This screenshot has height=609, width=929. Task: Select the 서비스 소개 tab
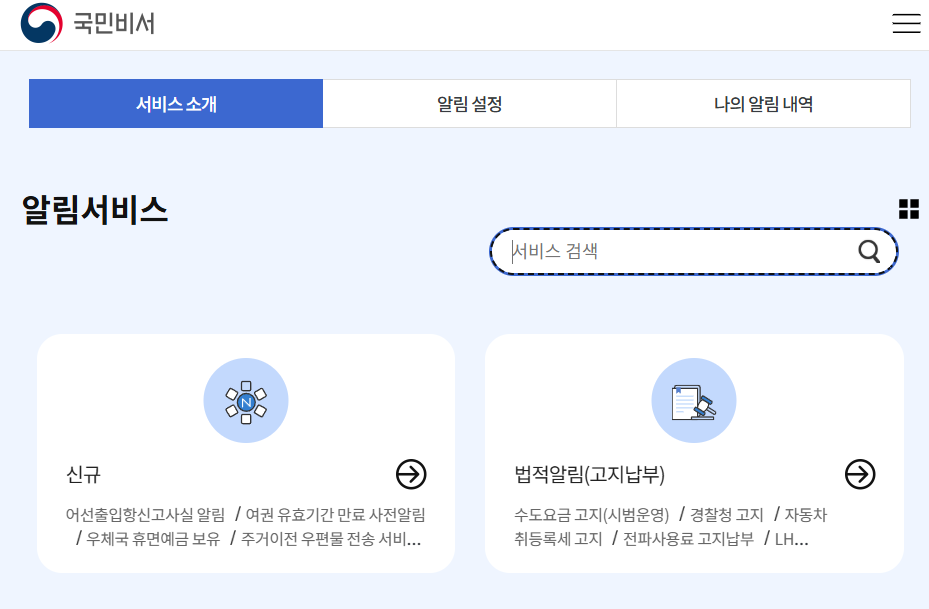click(175, 103)
